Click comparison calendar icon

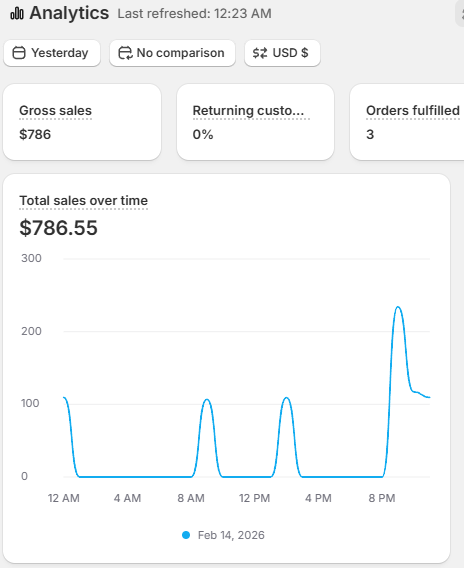(125, 53)
